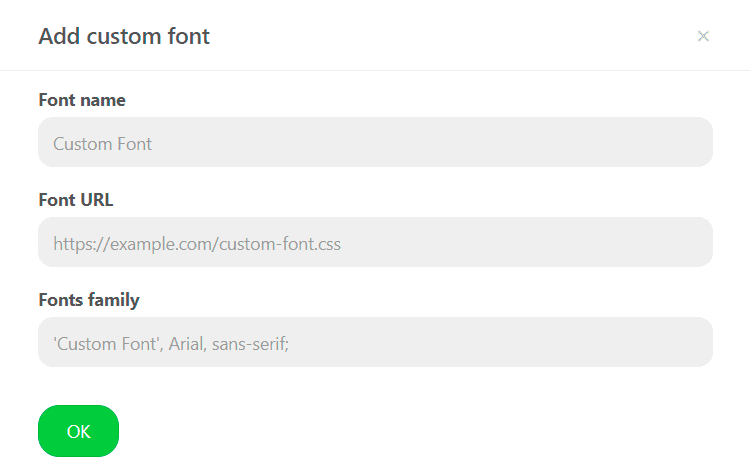The width and height of the screenshot is (750, 476).
Task: Click the "Add custom font" dialog title
Action: [124, 37]
